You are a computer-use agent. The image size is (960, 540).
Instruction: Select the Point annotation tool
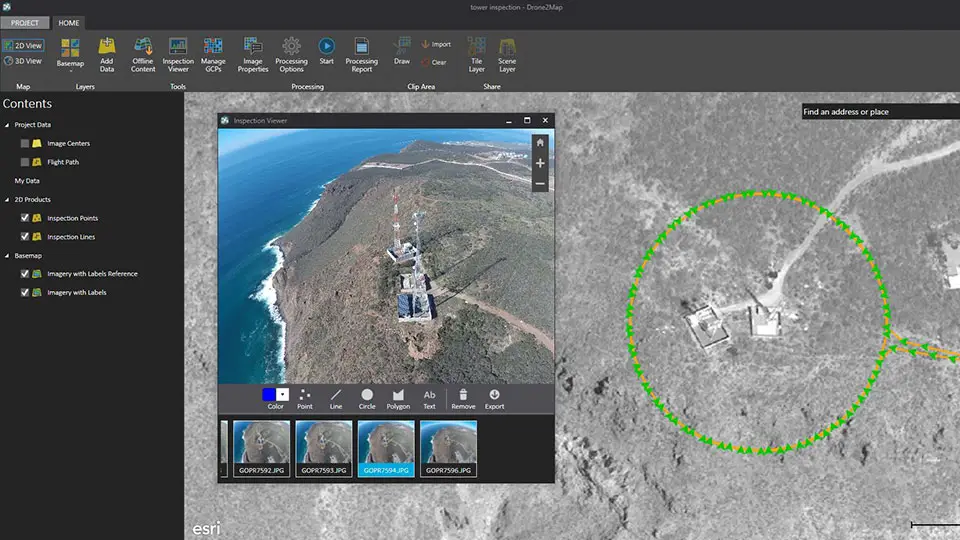tap(305, 399)
